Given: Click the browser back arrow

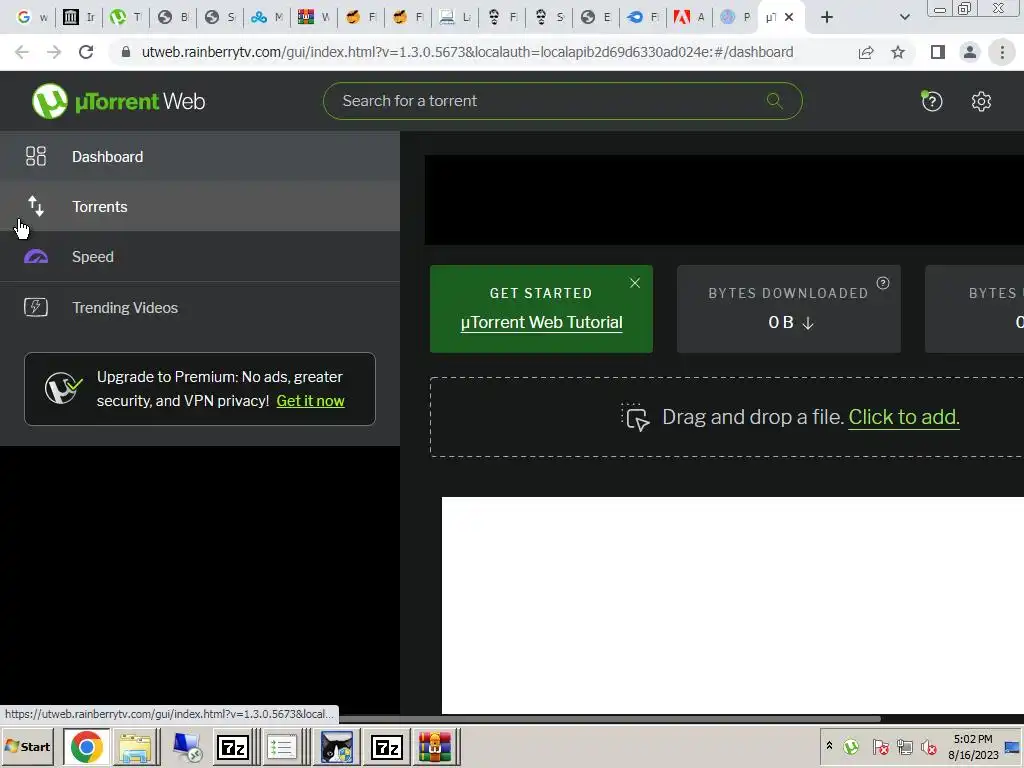Looking at the screenshot, I should [x=22, y=52].
